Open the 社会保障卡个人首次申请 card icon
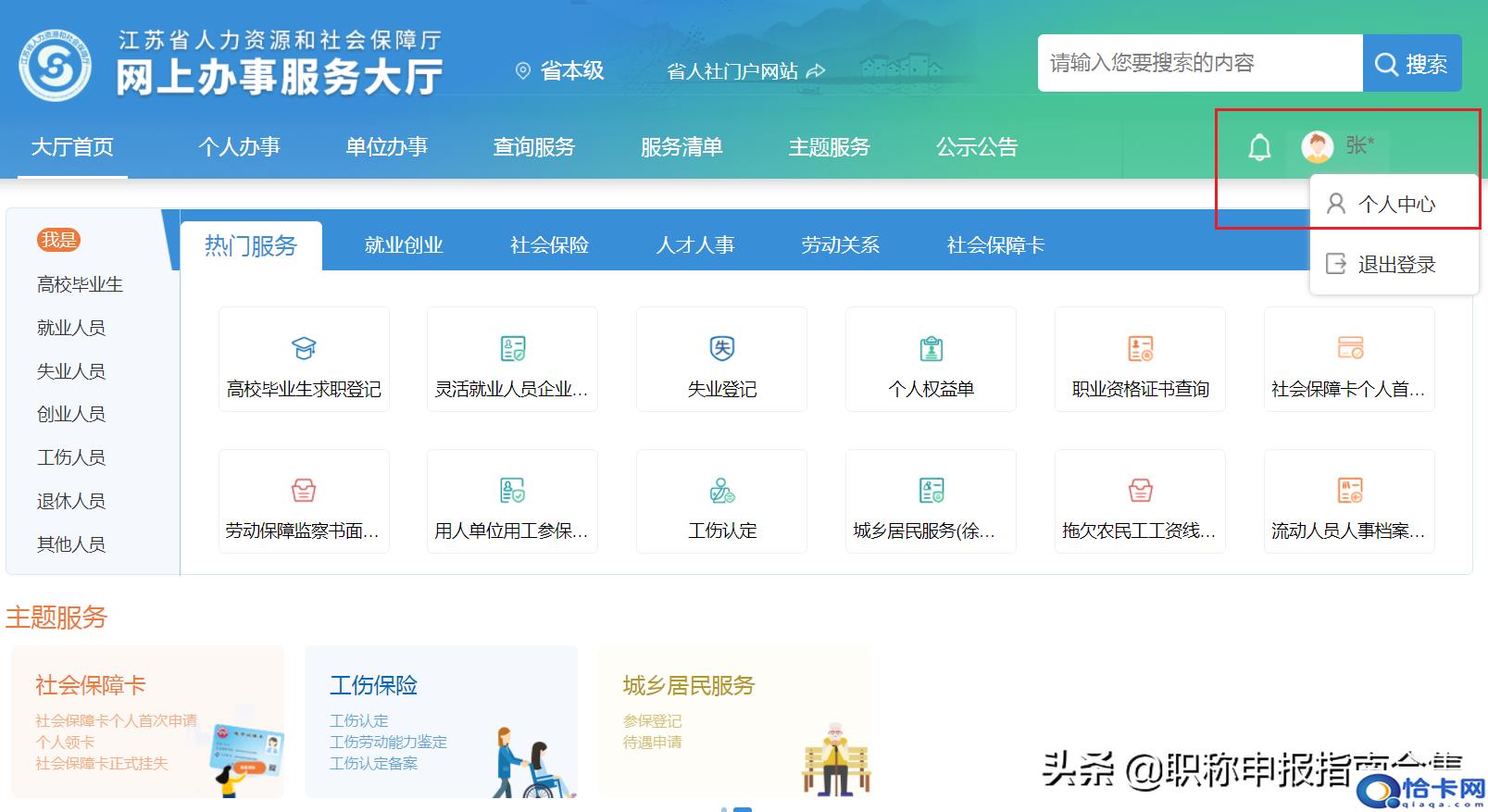 1349,348
